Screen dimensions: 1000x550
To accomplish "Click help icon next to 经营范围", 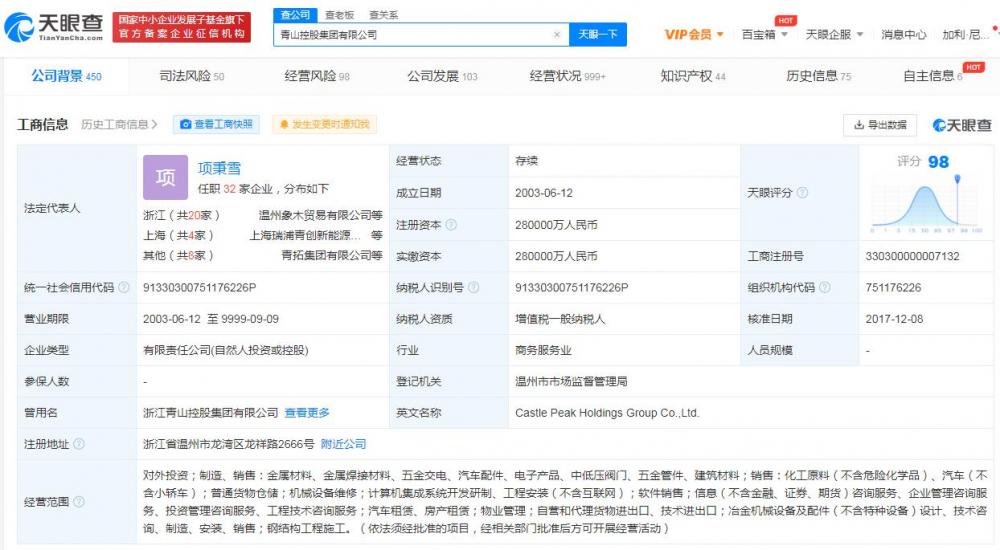I will pos(78,502).
